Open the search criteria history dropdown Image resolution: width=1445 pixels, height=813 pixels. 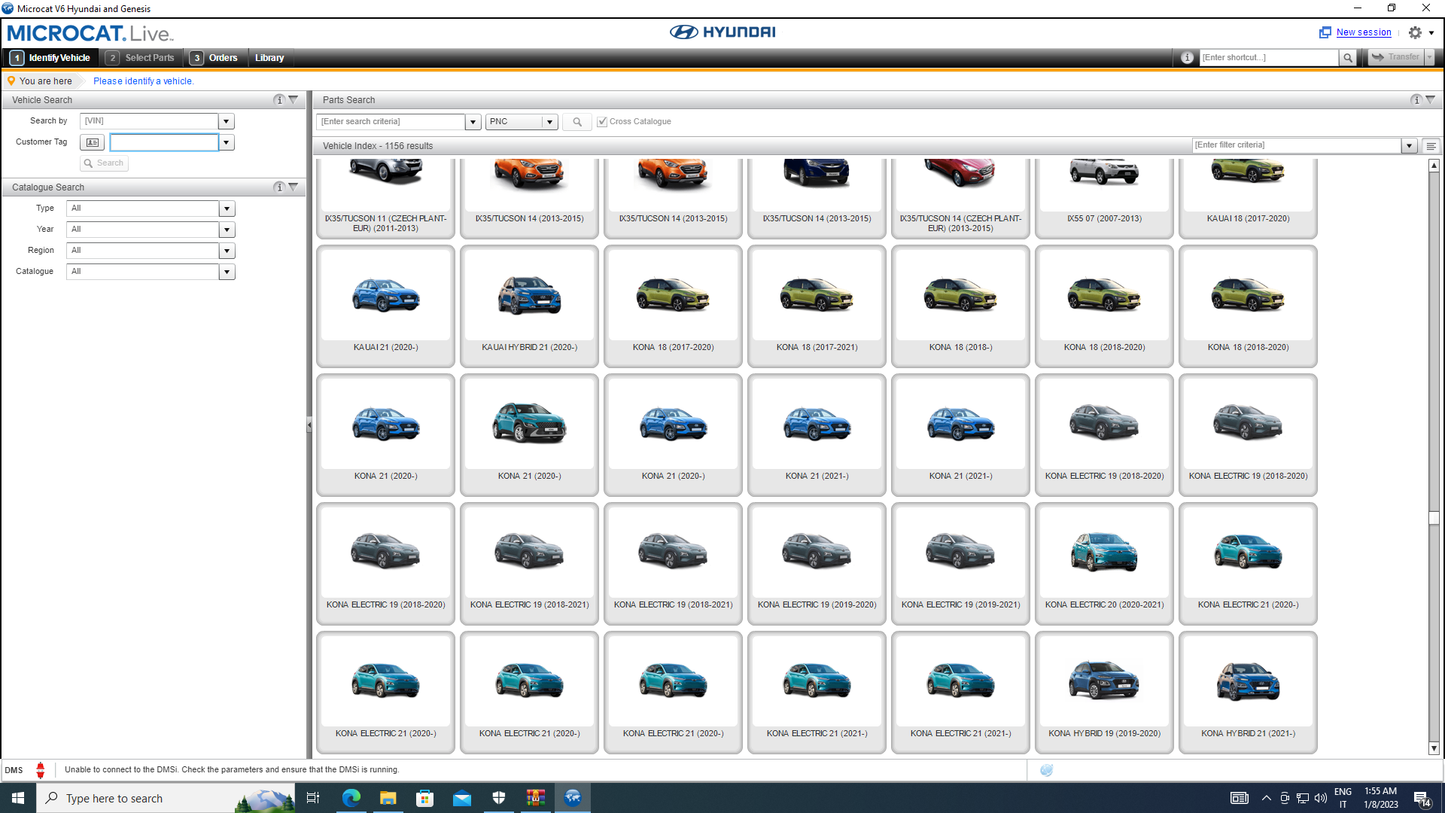(x=473, y=122)
